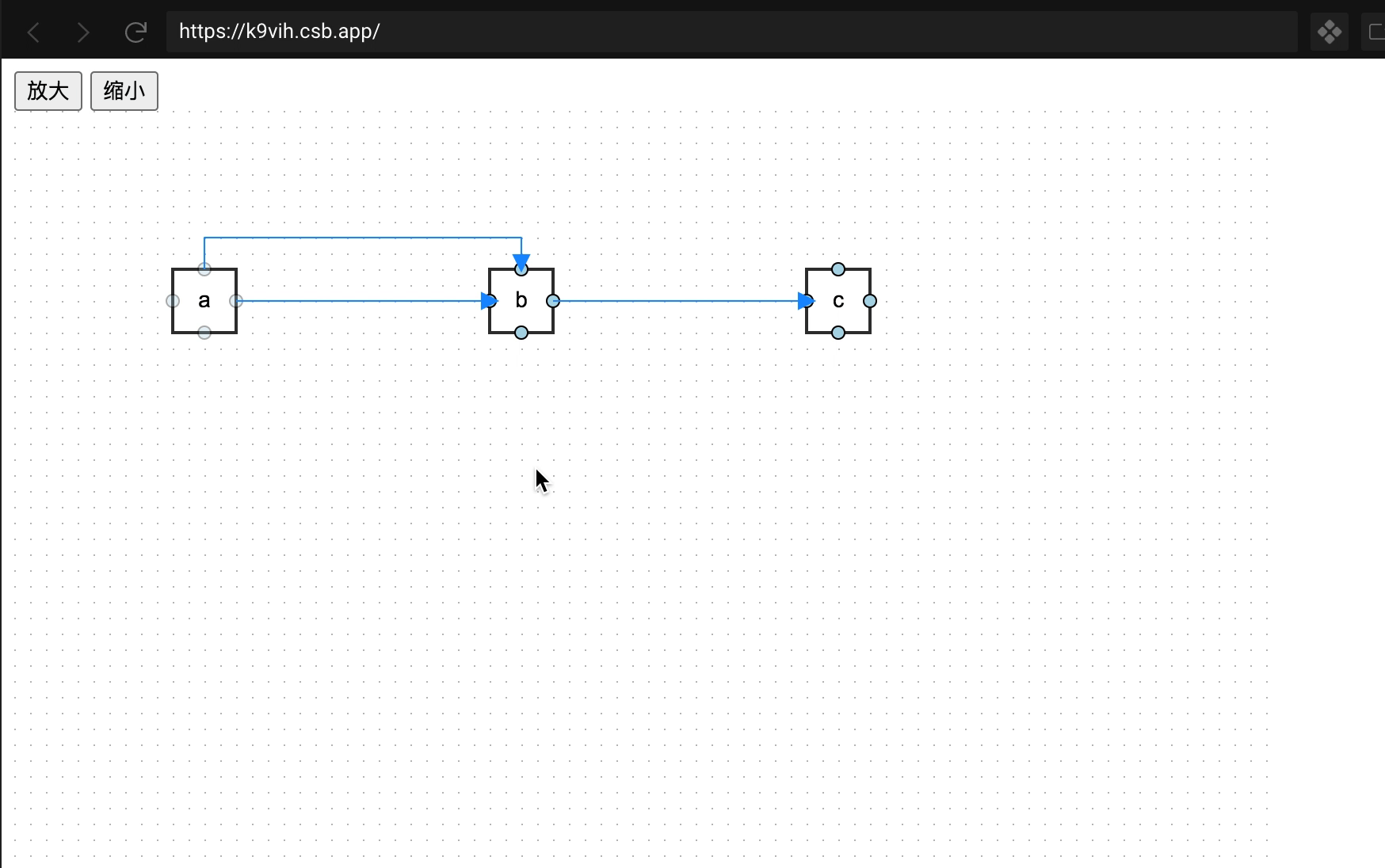This screenshot has width=1385, height=868.
Task: Click the left port of node a
Action: pyautogui.click(x=173, y=301)
